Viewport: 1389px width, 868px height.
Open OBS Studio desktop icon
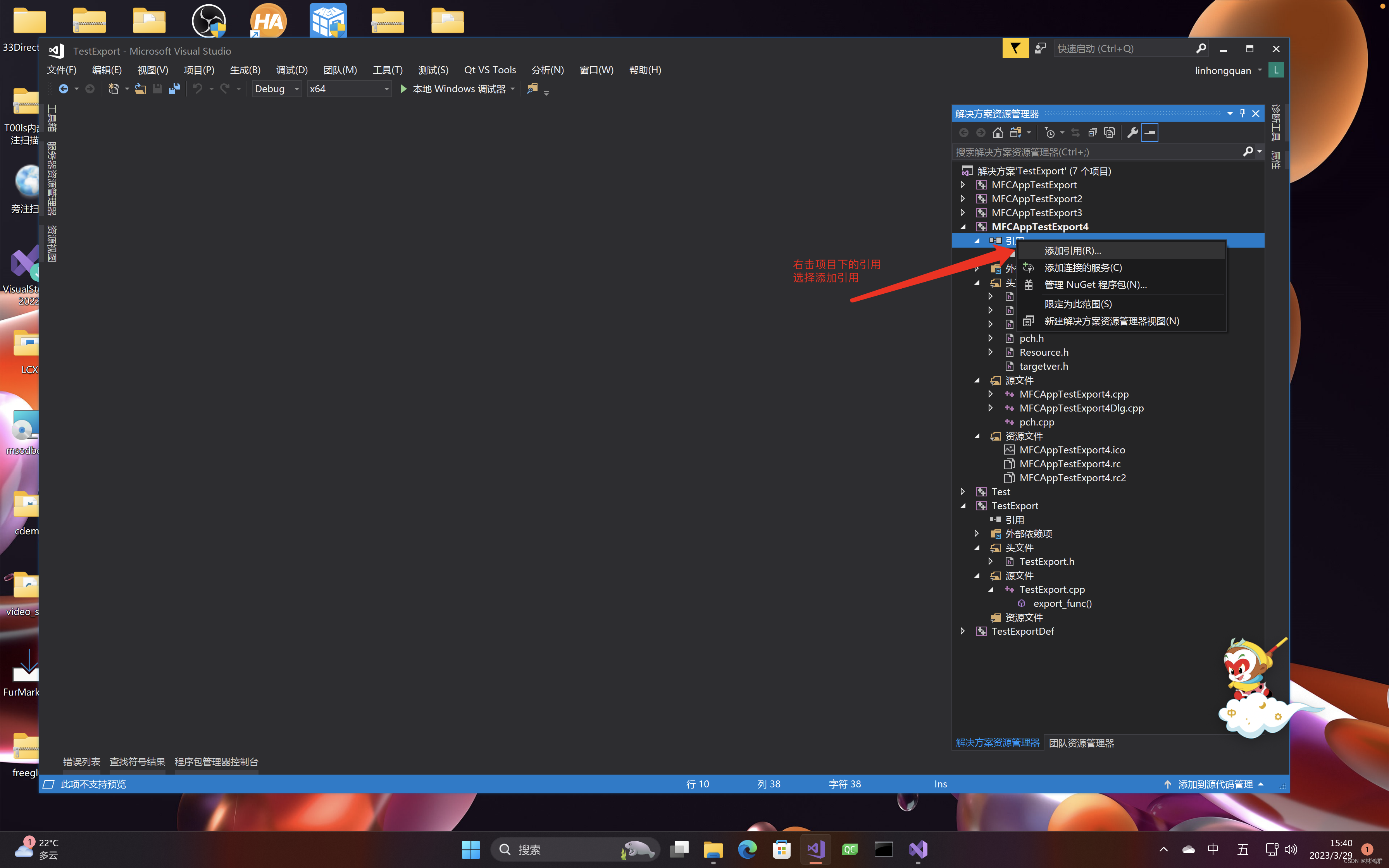(x=209, y=21)
